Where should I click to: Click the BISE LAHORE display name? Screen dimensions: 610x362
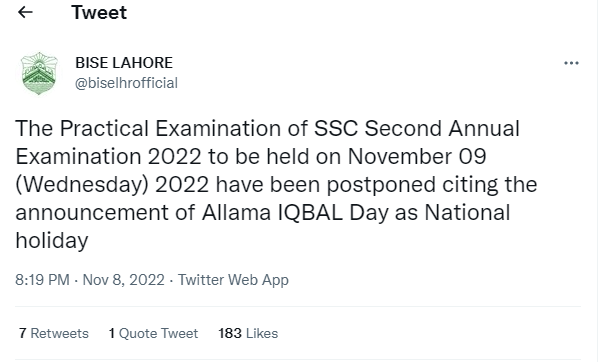124,63
